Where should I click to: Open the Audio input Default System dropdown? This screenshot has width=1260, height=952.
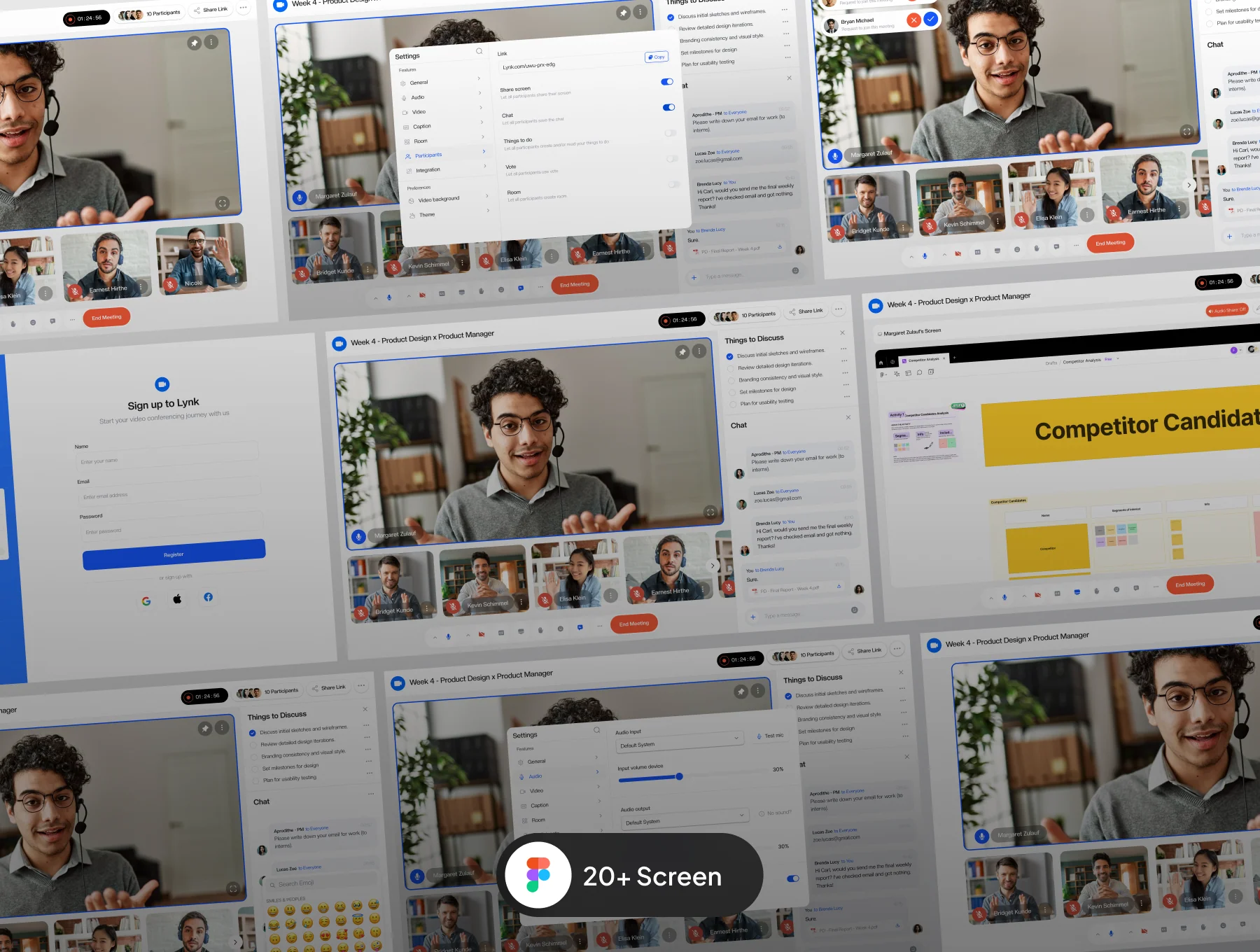tap(678, 741)
